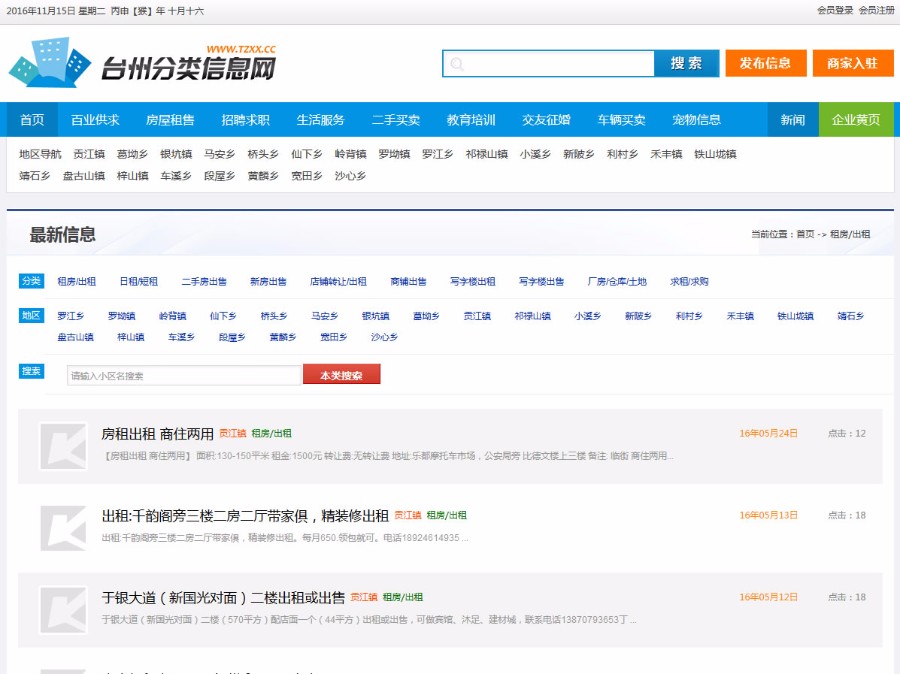The width and height of the screenshot is (900, 674).
Task: Go to 首页 in main navigation
Action: tap(32, 119)
